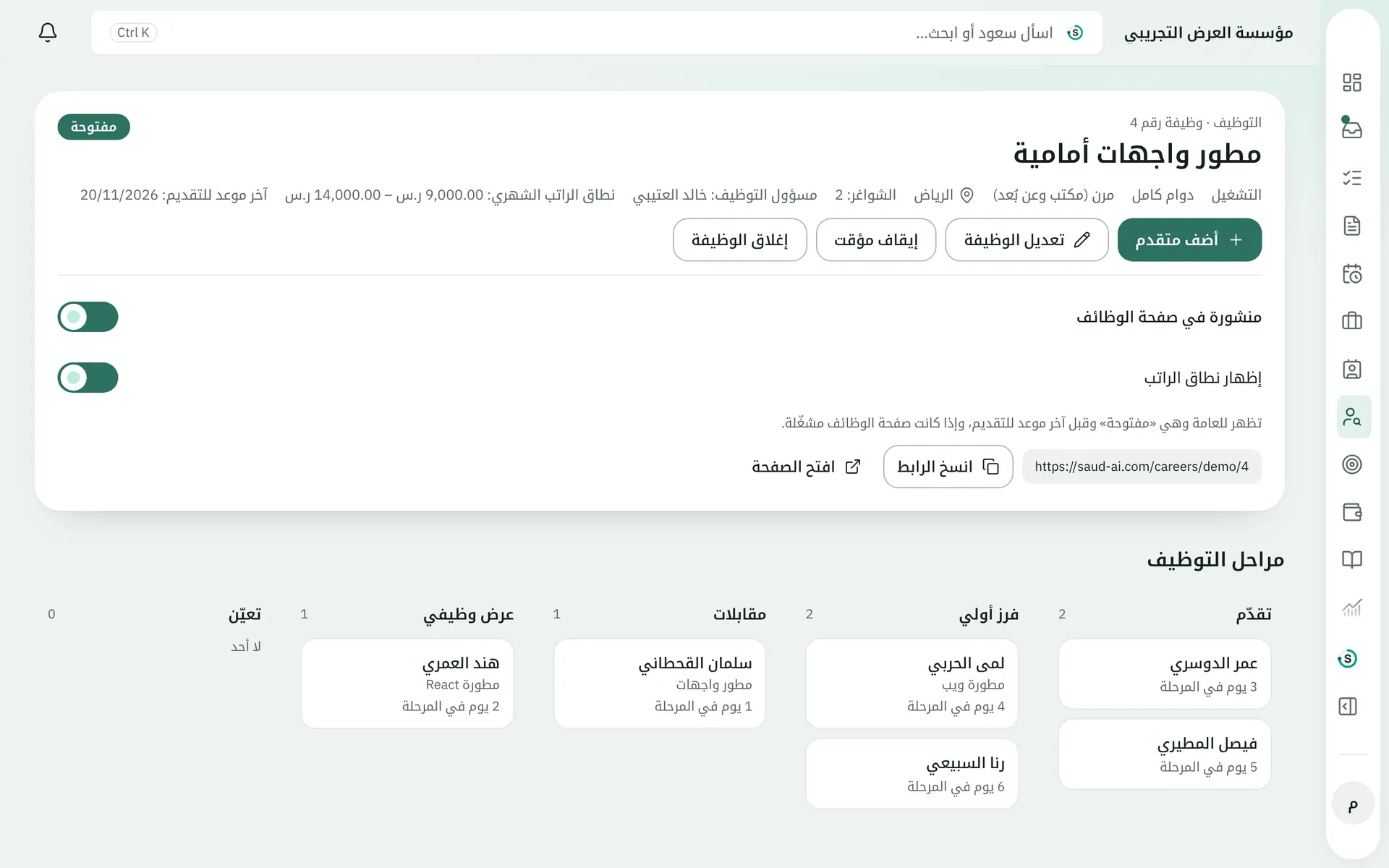Viewport: 1389px width, 868px height.
Task: Focus the اسأل سعود أو ابحث search field
Action: click(x=597, y=33)
